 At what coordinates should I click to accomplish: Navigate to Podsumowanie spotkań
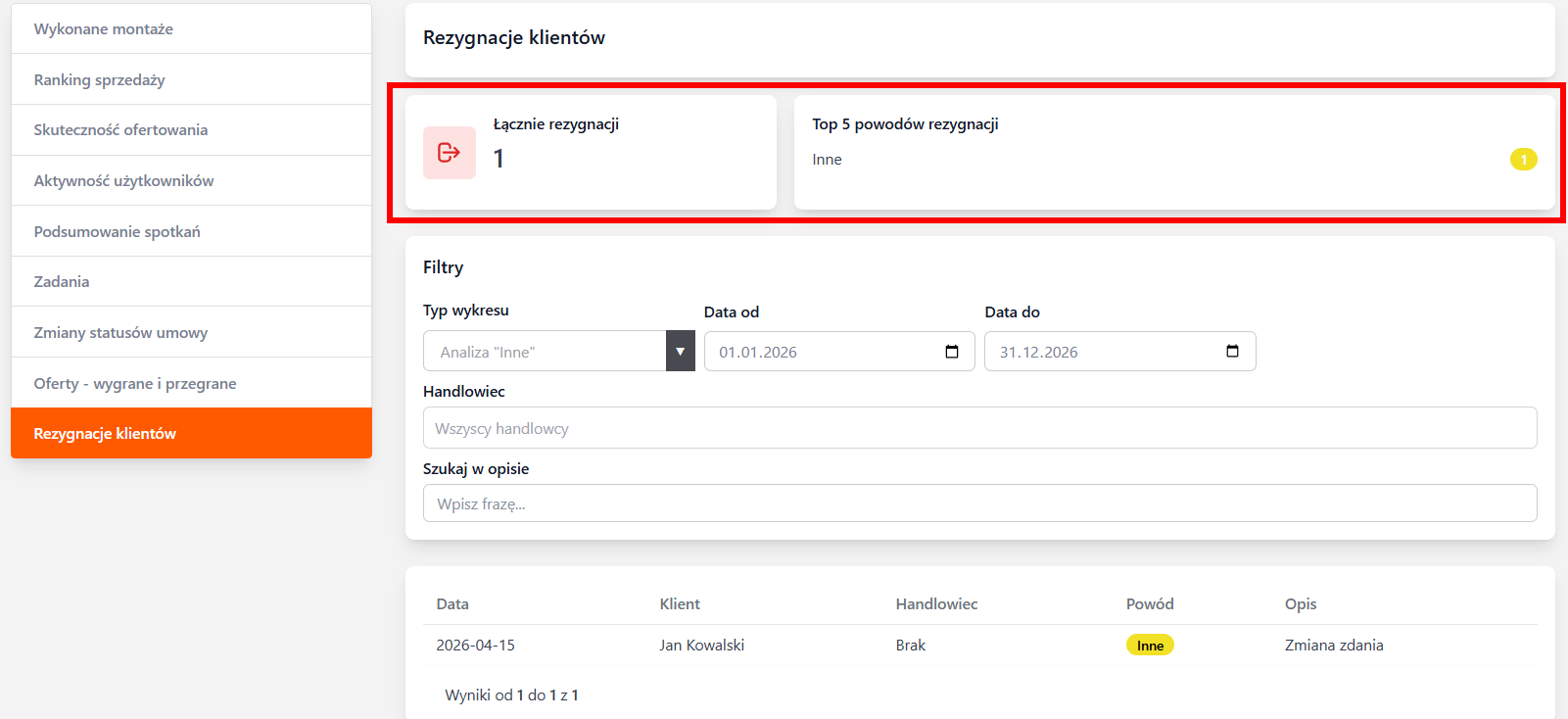117,232
